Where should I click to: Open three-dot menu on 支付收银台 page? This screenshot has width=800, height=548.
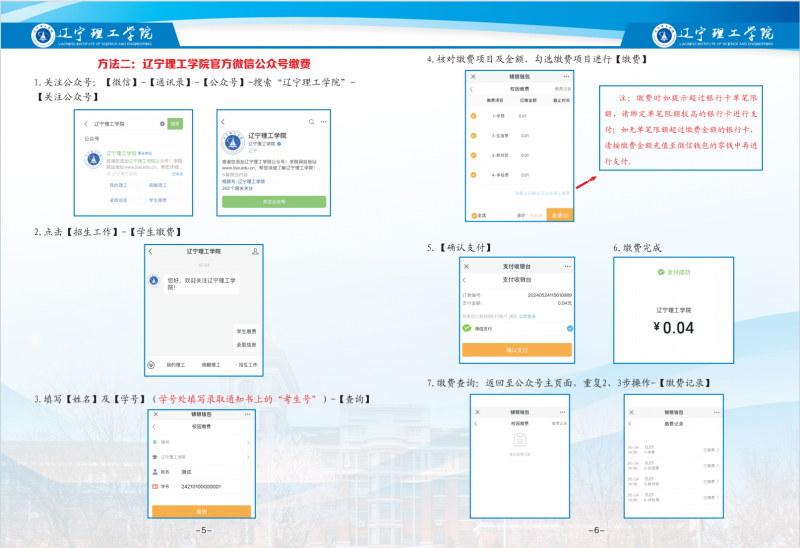point(567,266)
